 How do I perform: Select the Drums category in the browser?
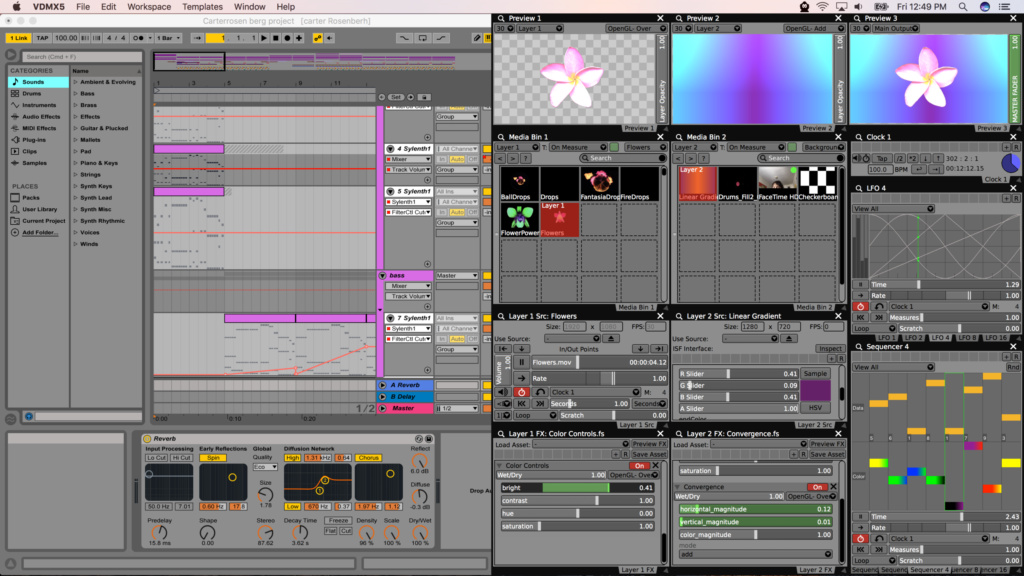click(x=32, y=93)
